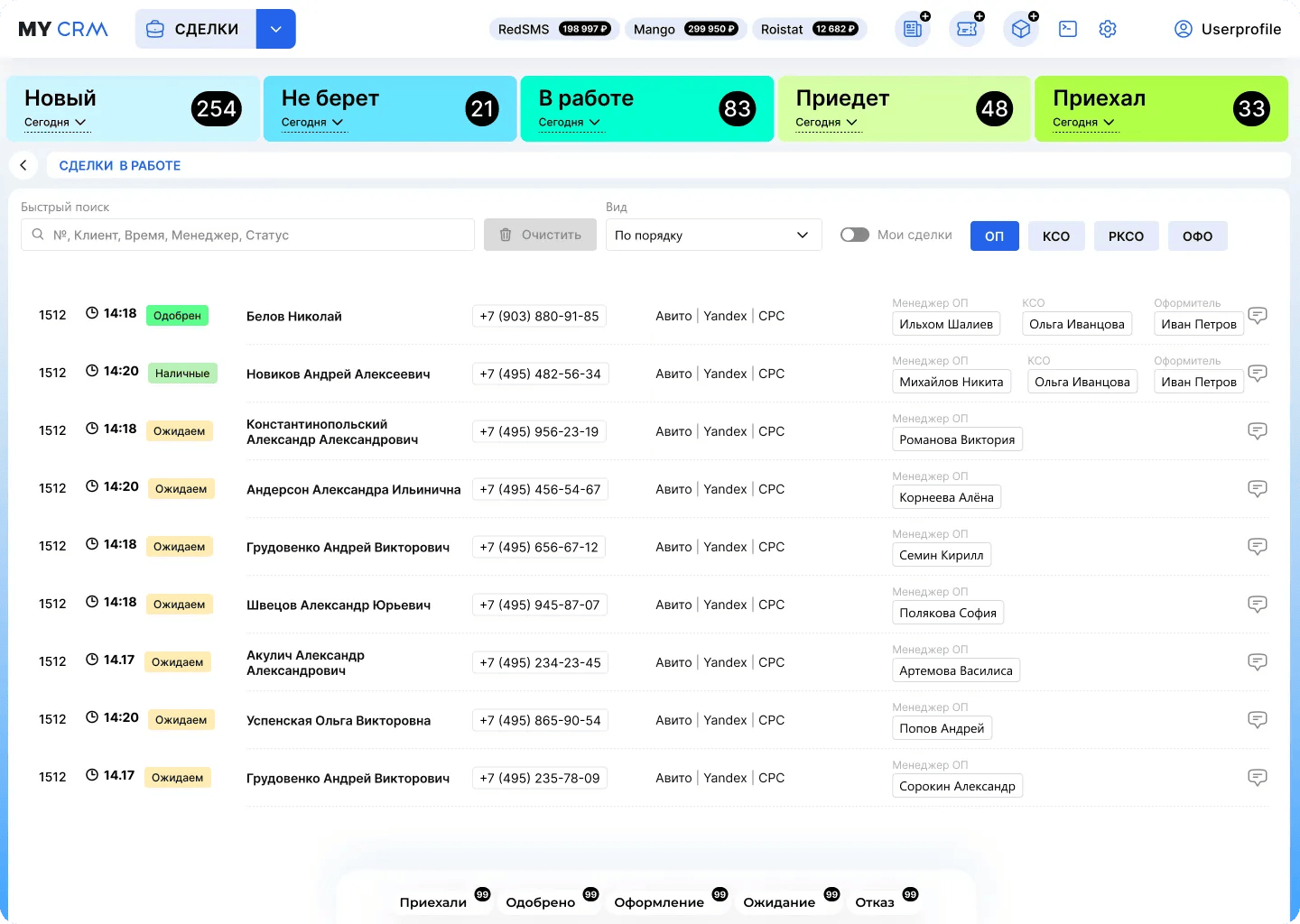Open comments for Новиков Андрей Алексеевич

pos(1258,373)
